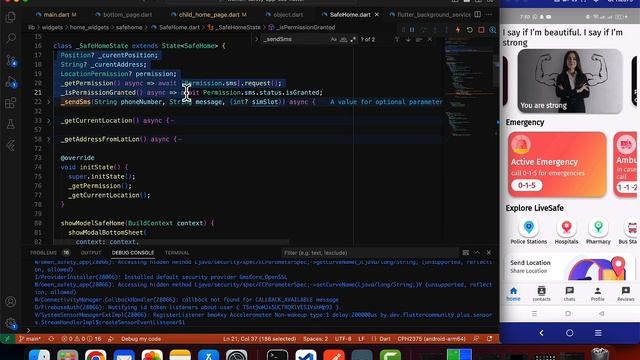Go to previous find match
640x360 pixels.
pos(397,40)
